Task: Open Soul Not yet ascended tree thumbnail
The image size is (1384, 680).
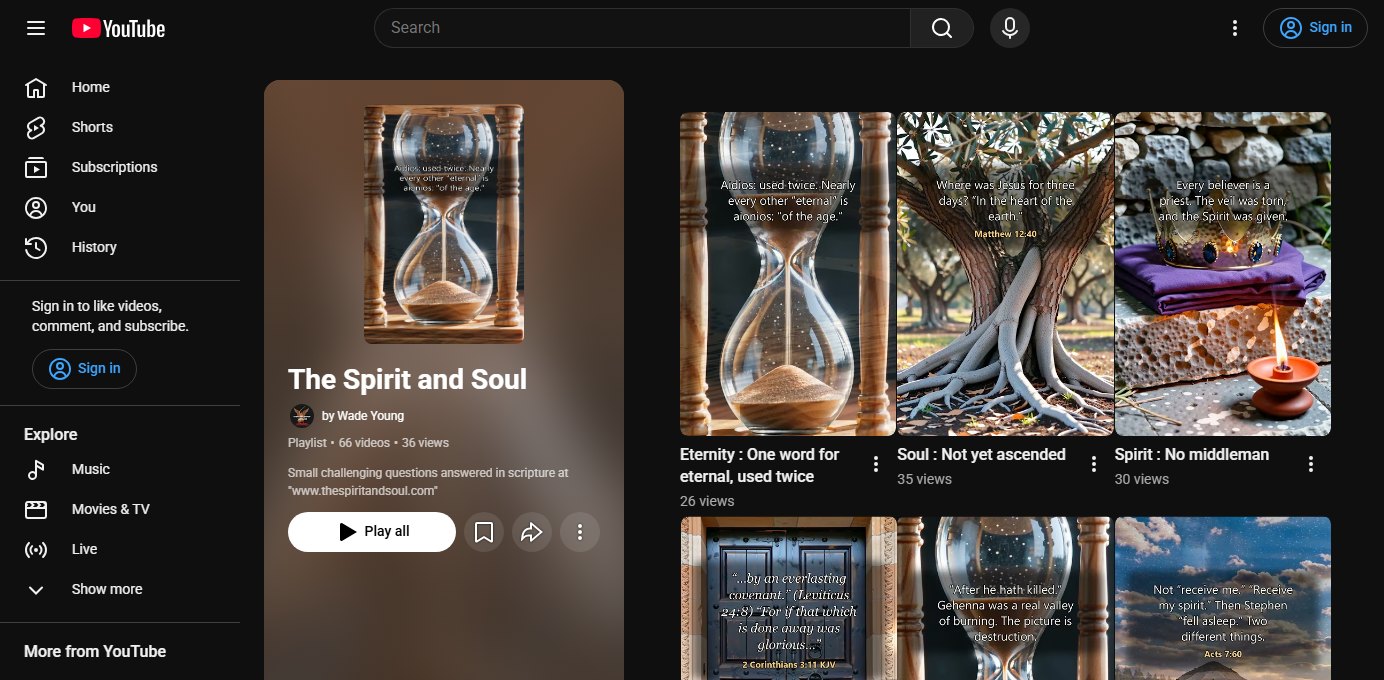Action: pos(1005,274)
